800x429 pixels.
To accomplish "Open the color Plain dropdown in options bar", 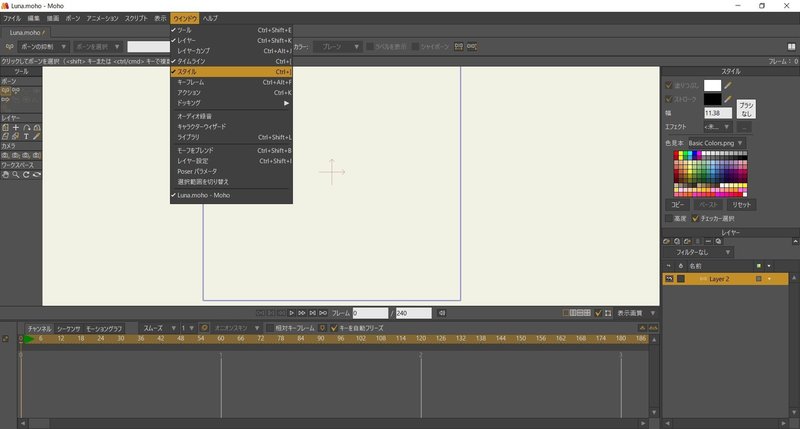I will pos(337,46).
